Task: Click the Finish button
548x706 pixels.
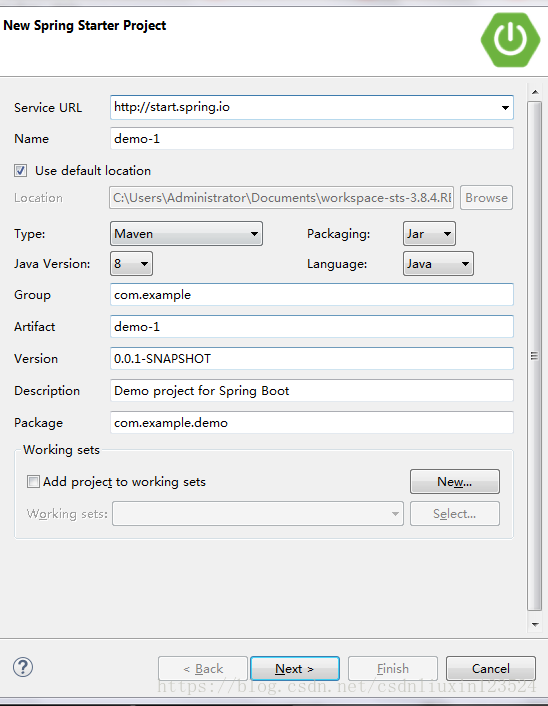Action: click(x=393, y=669)
